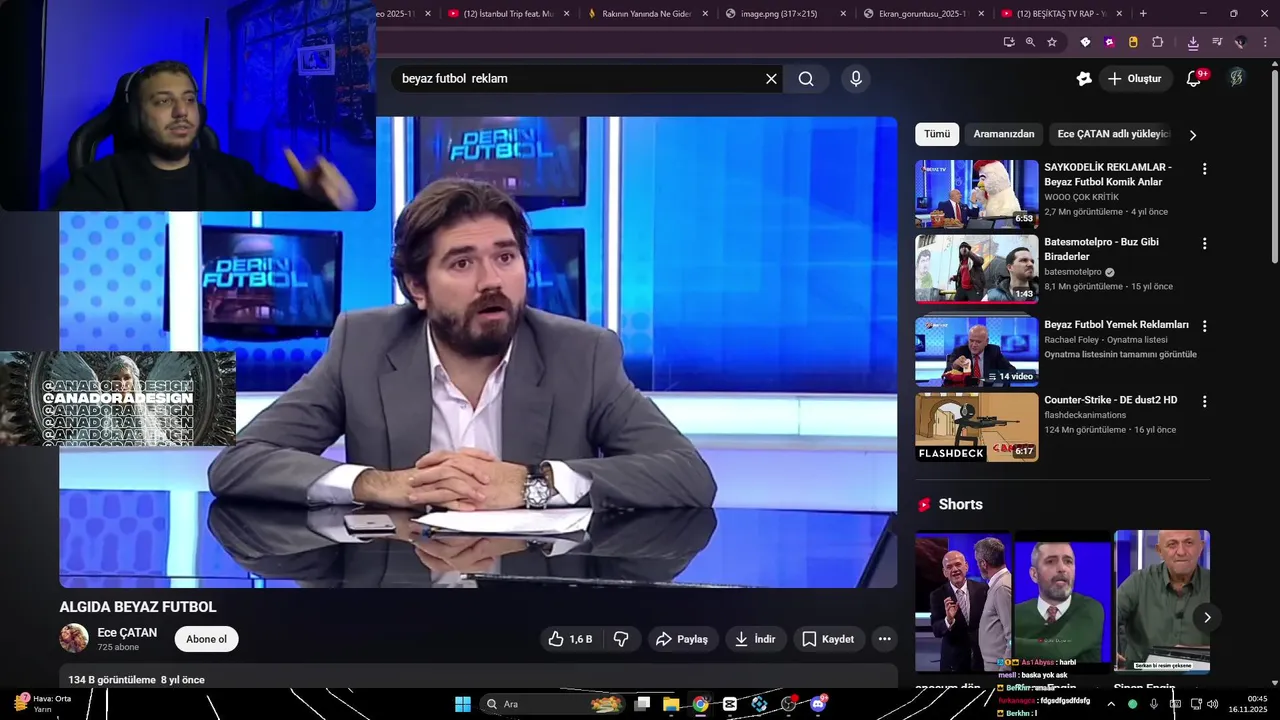Click install/cast icon in address bar

[x=1008, y=42]
